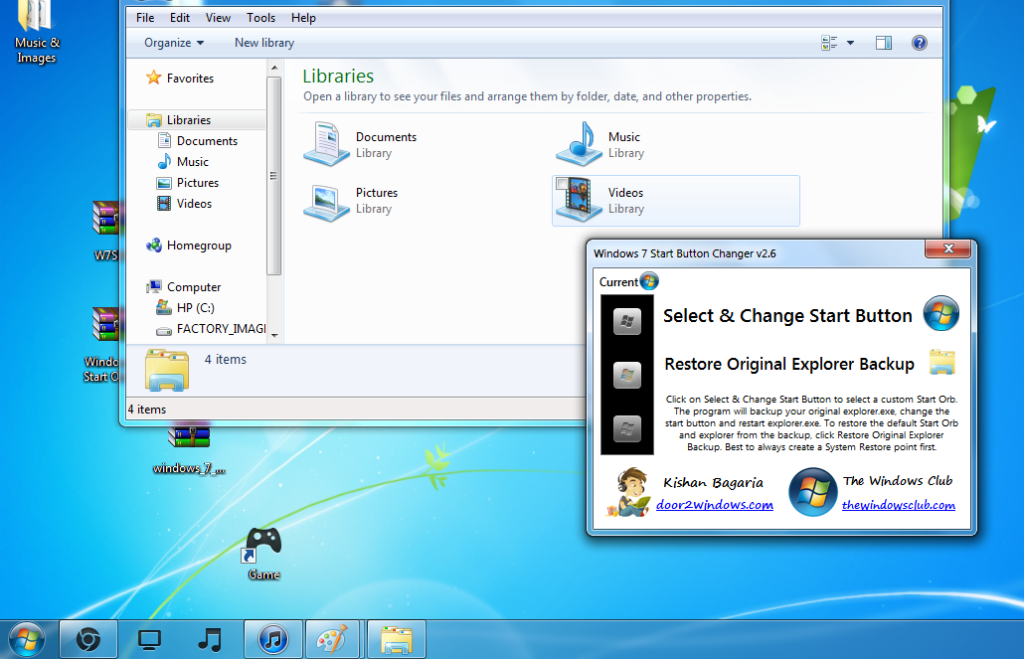
Task: Click navigation pane scrollbar down arrow
Action: 274,336
